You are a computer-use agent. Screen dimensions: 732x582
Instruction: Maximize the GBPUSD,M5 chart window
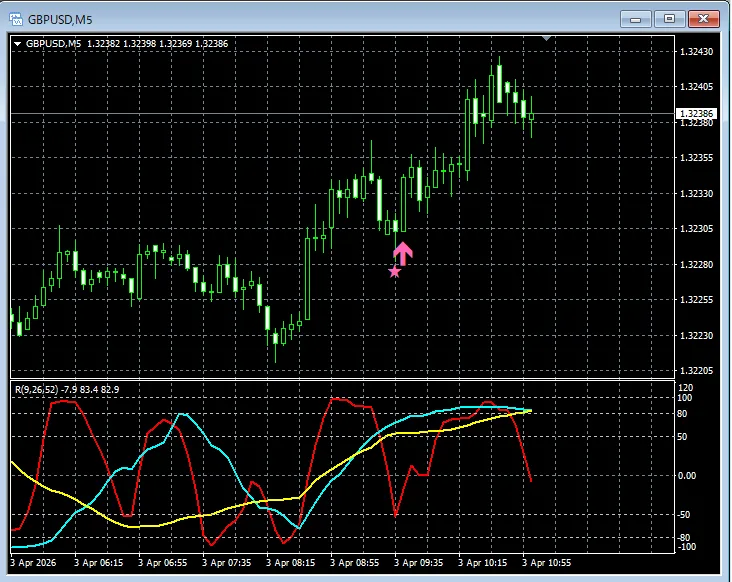[x=669, y=19]
